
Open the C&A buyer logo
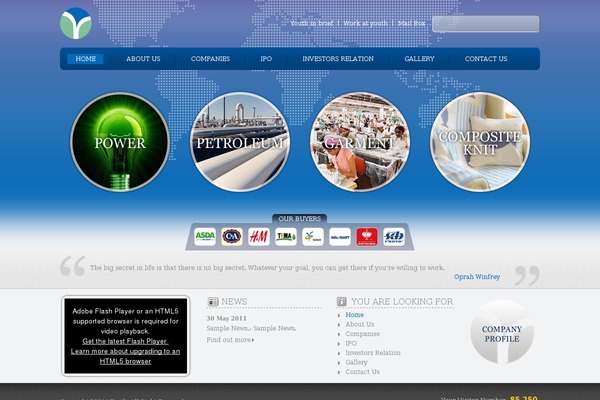232,237
